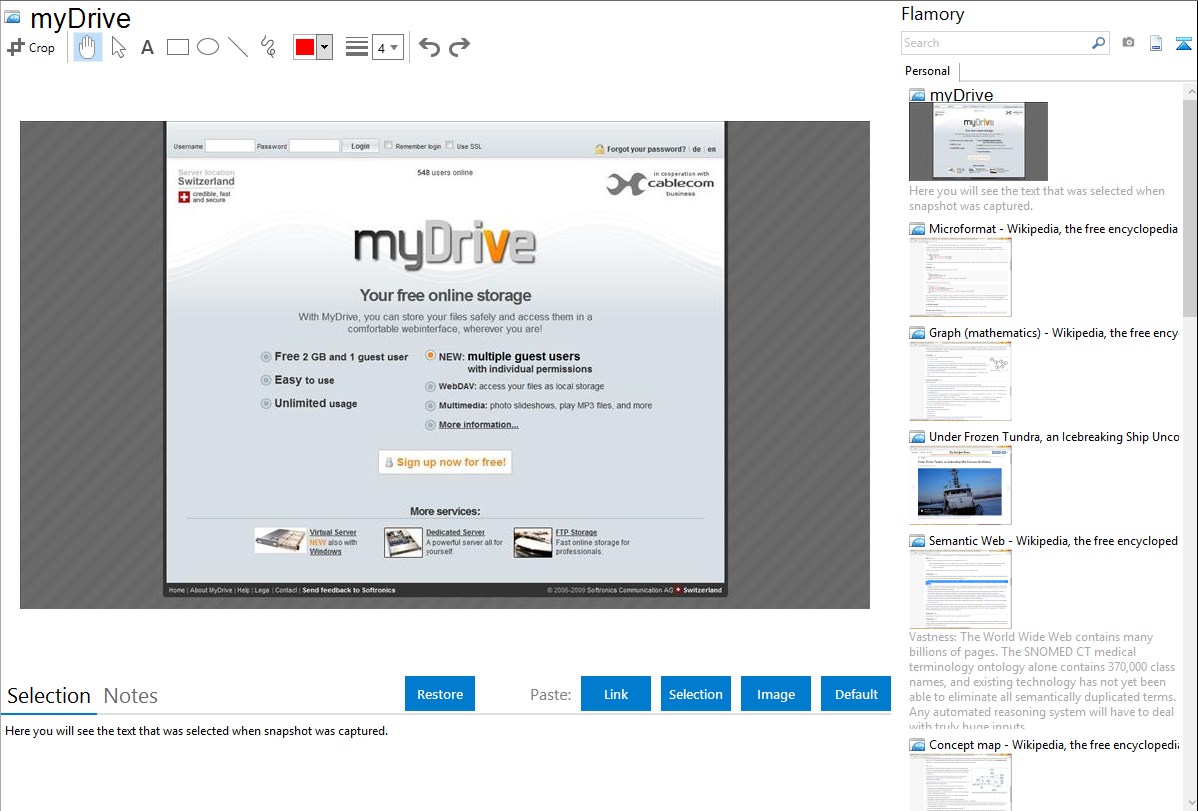Click the selection text below the Selection tab
1198x811 pixels.
pyautogui.click(x=196, y=731)
